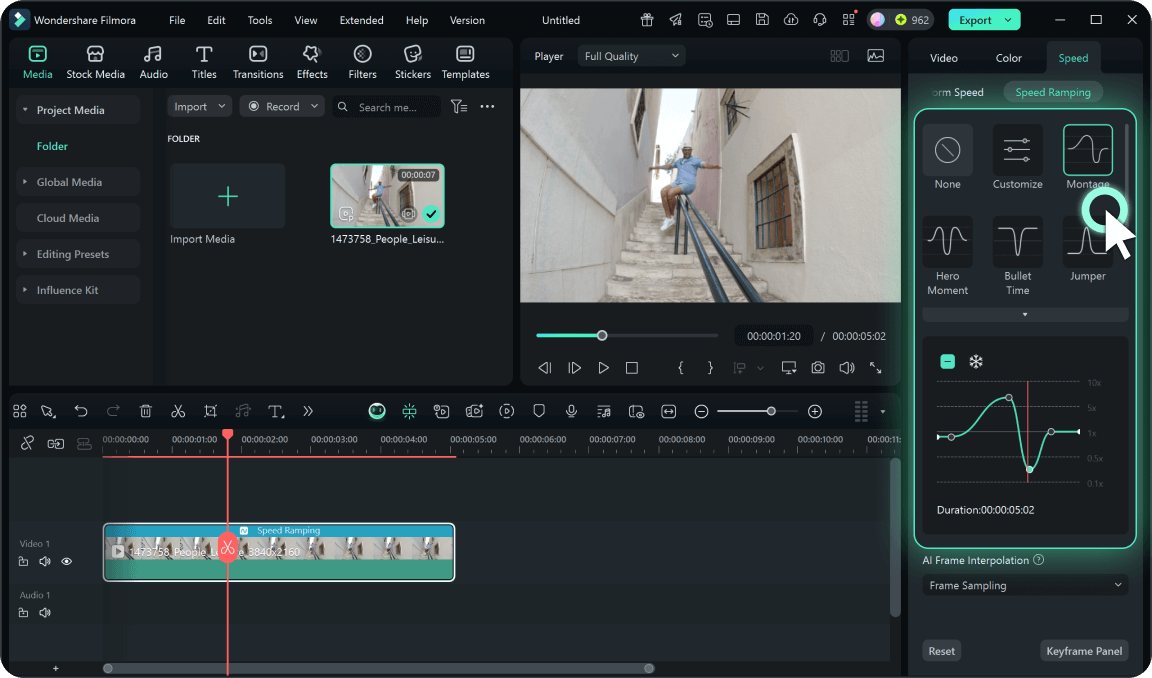Click the text tool in timeline toolbar
The height and width of the screenshot is (678, 1152).
pos(276,411)
